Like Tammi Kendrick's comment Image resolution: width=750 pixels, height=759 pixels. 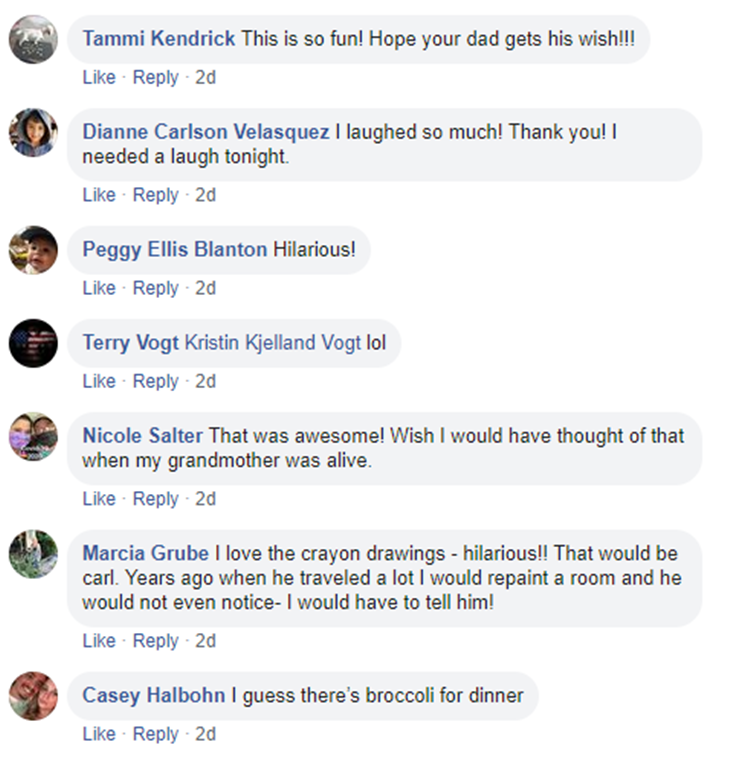[x=99, y=77]
